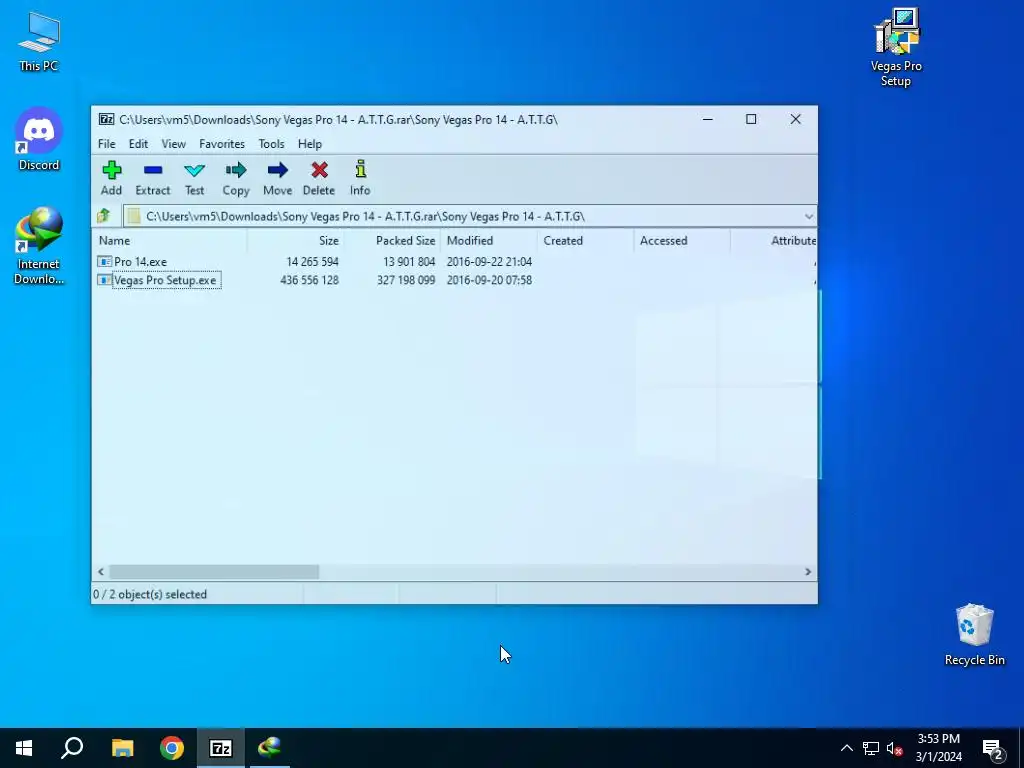
Task: Click the scroll left arrow
Action: coord(101,571)
